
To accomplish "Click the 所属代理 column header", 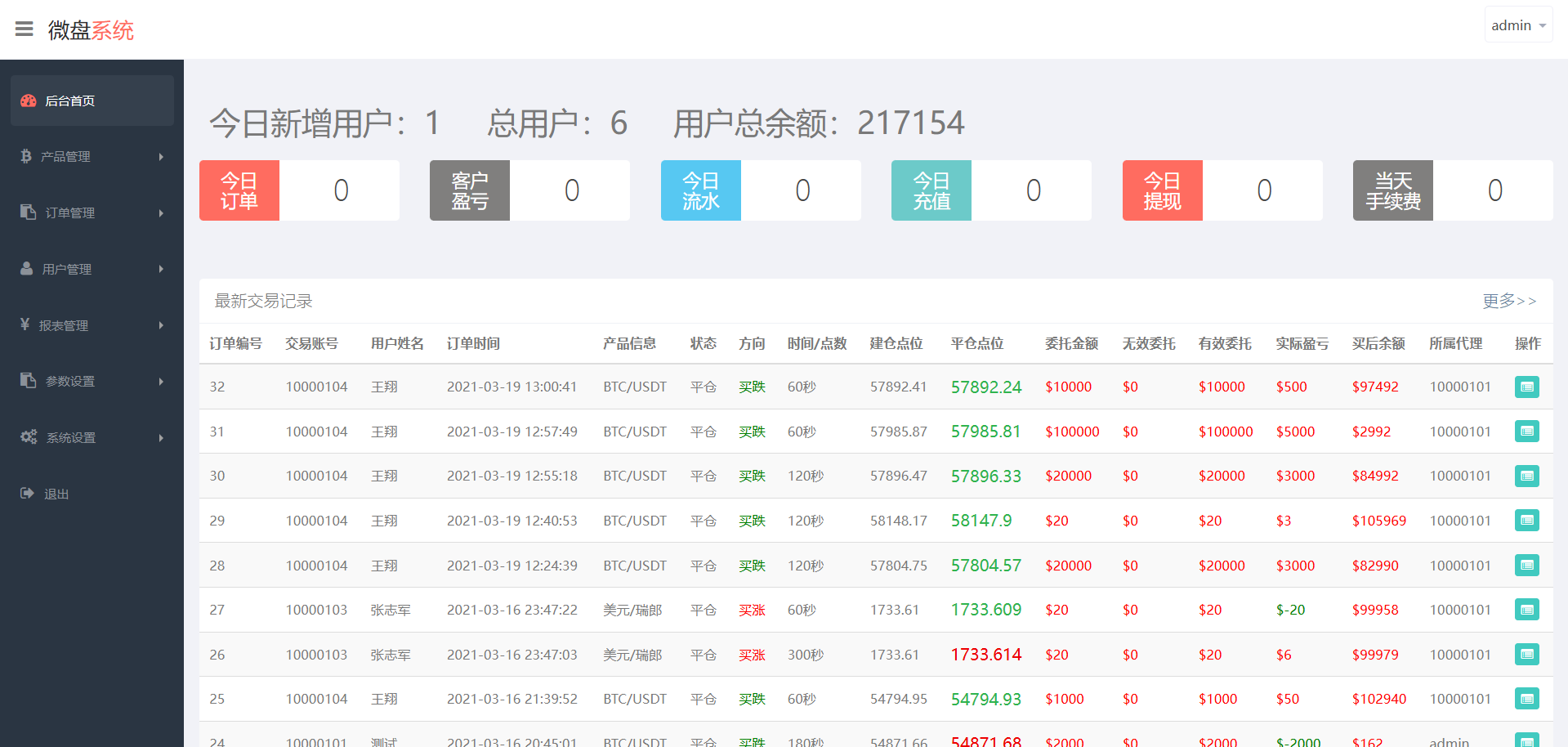I will (x=1455, y=343).
